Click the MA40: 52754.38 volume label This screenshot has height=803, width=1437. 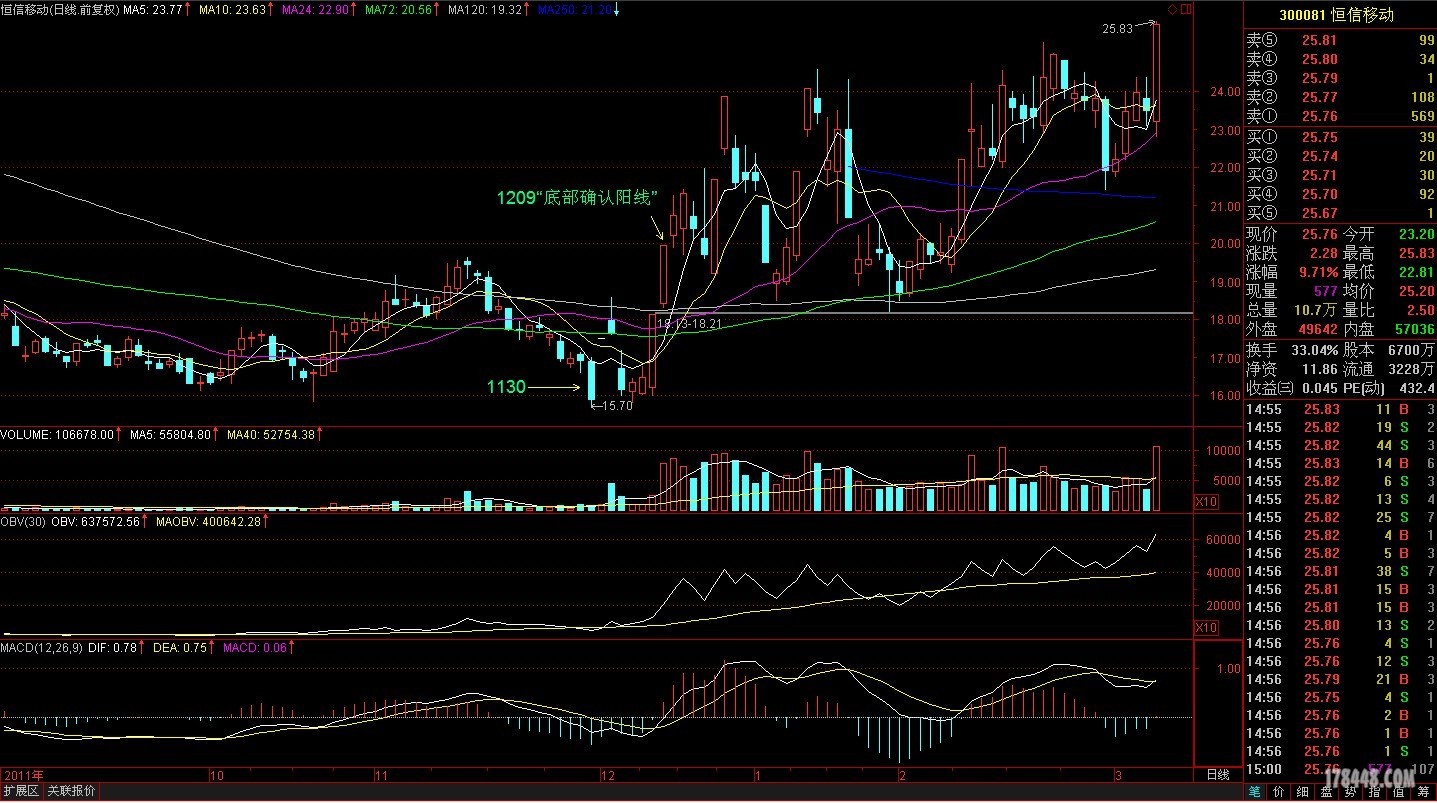[x=270, y=435]
